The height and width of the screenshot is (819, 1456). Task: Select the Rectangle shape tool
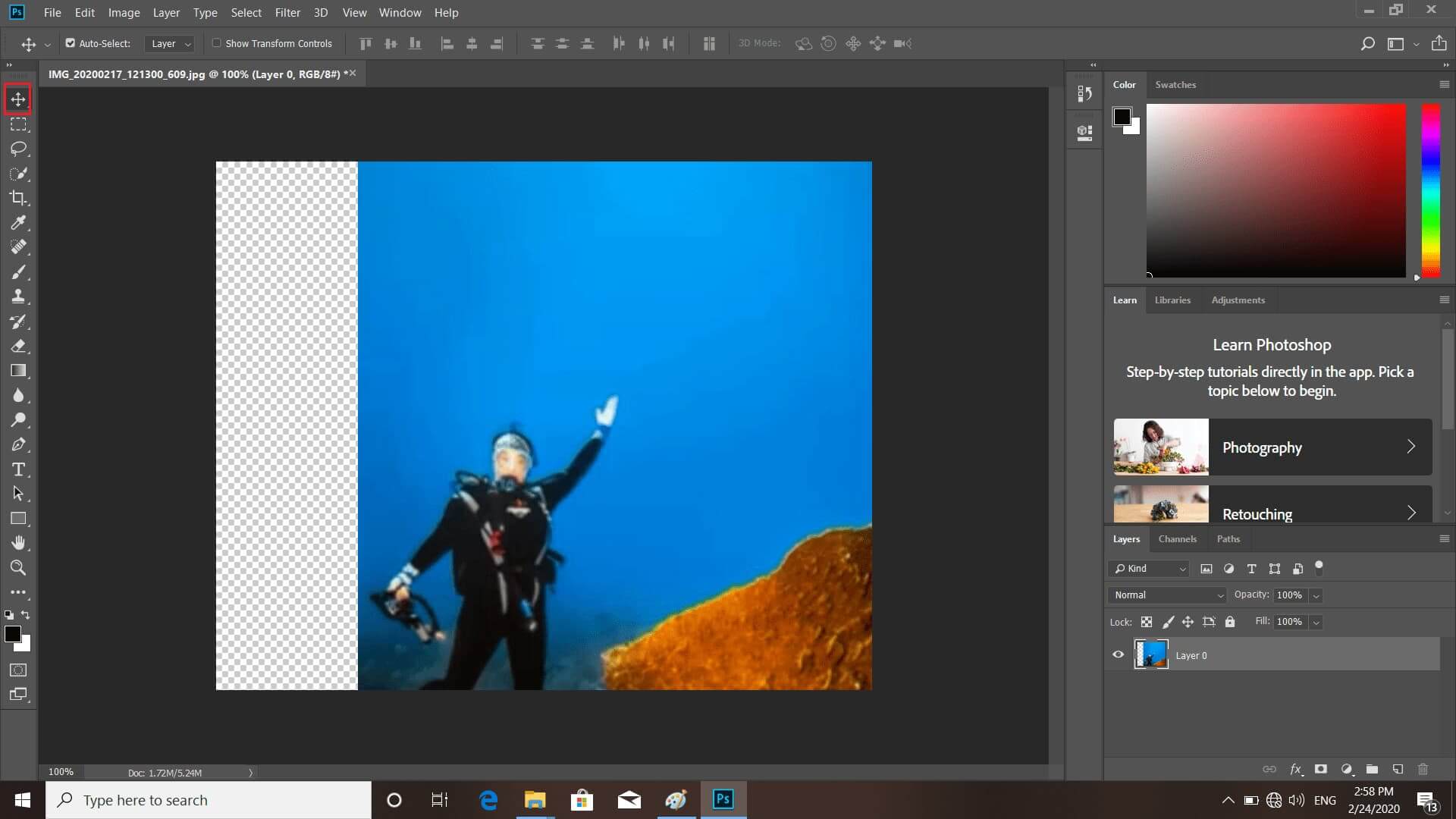tap(18, 519)
